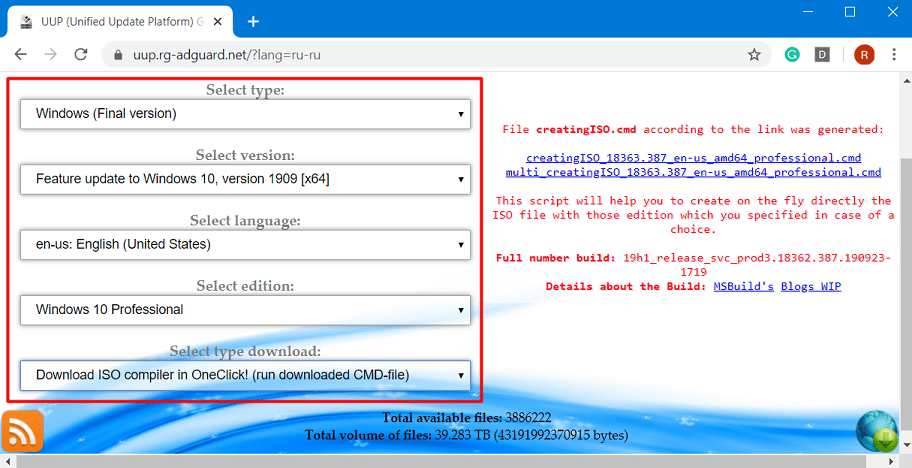The image size is (912, 468).
Task: Open the gray D extension icon
Action: pos(822,55)
